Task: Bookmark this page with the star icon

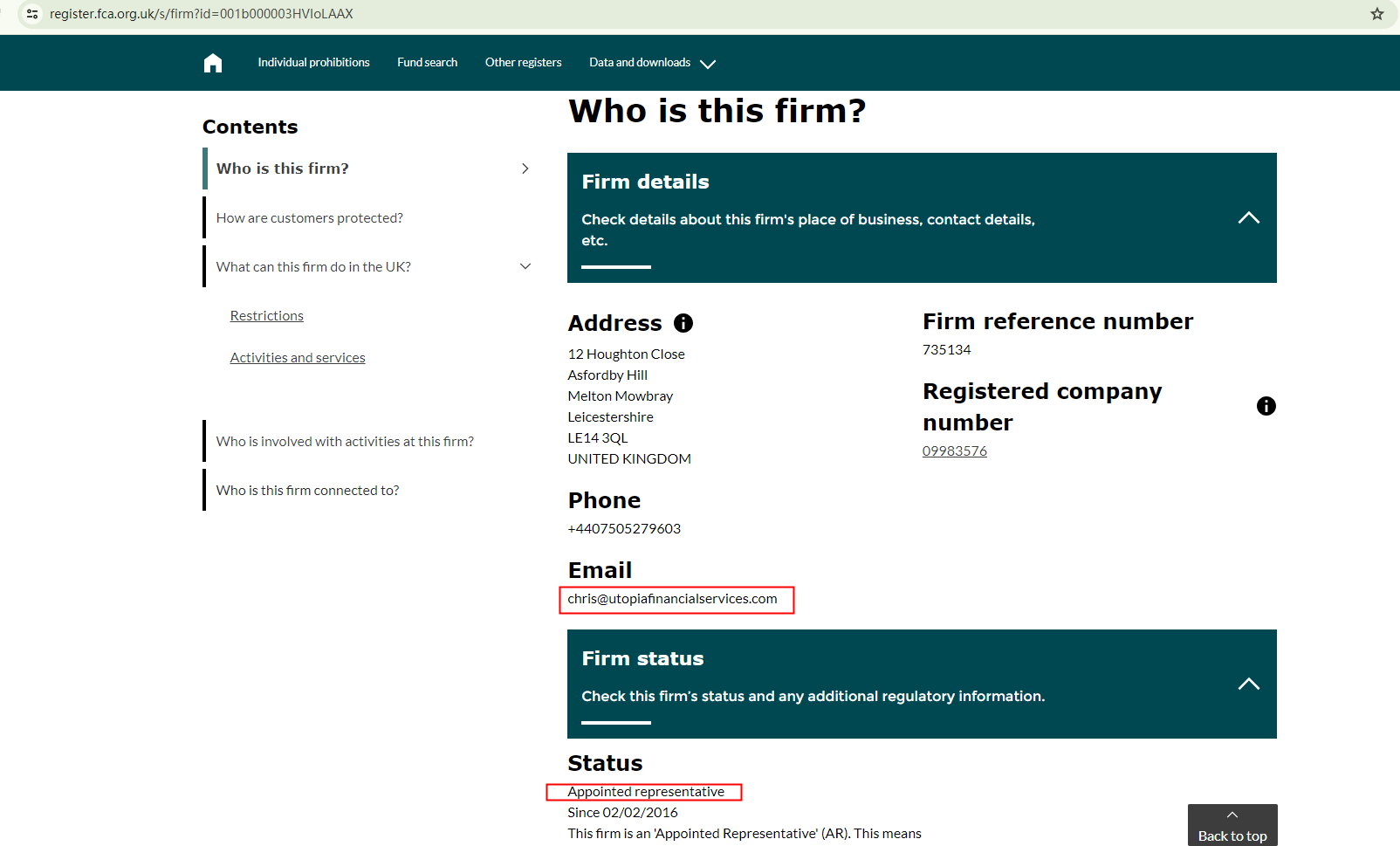Action: tap(1377, 14)
